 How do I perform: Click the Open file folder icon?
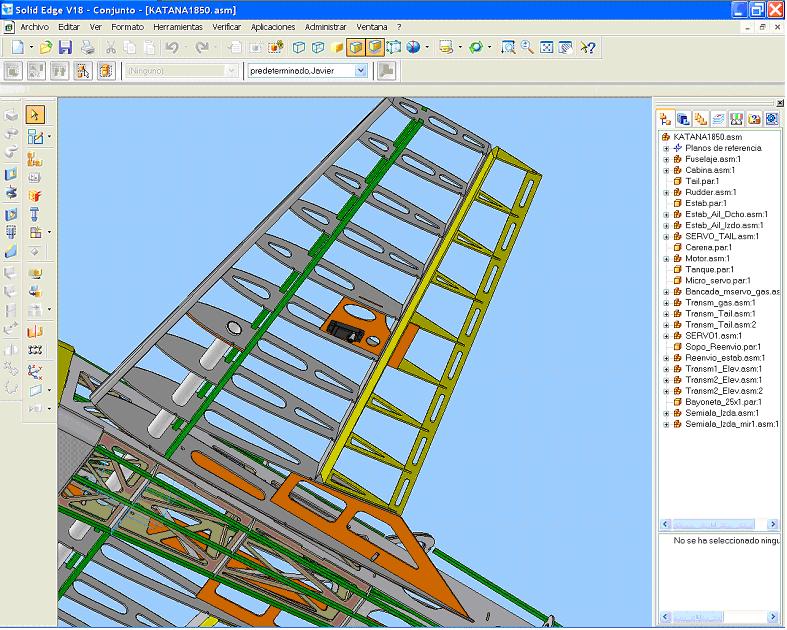coord(46,47)
